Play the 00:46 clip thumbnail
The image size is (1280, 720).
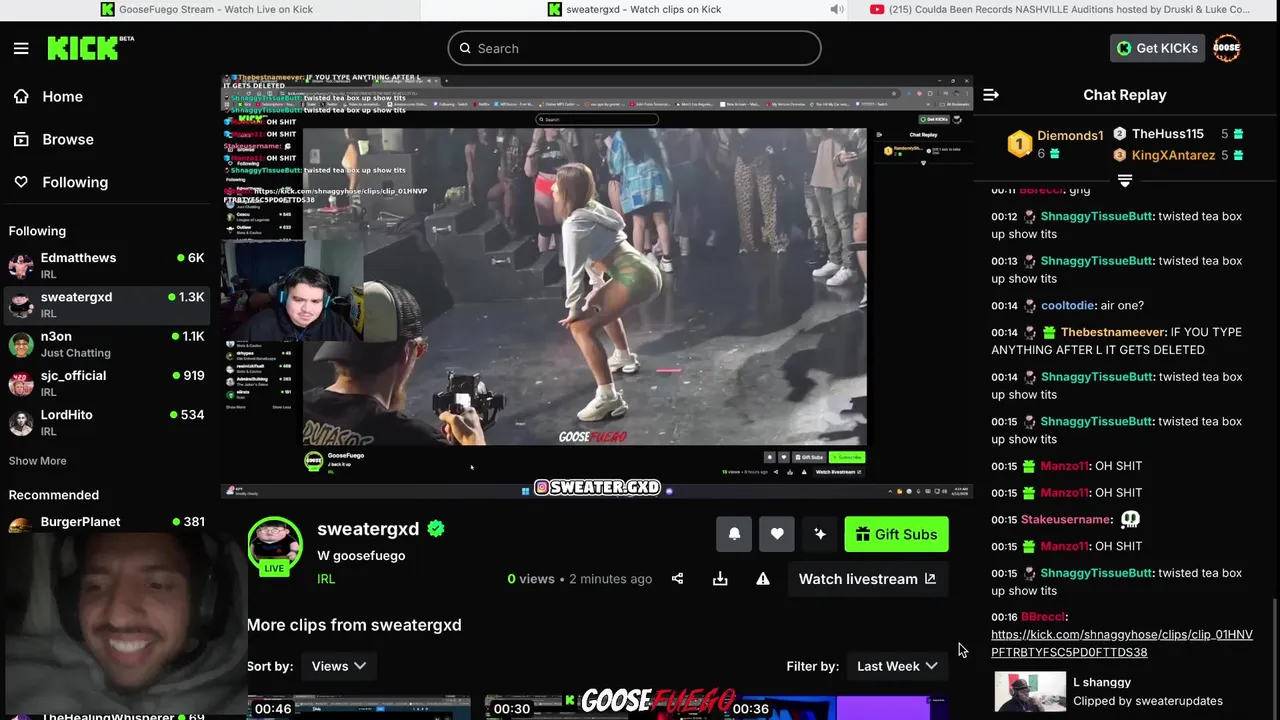pyautogui.click(x=359, y=708)
